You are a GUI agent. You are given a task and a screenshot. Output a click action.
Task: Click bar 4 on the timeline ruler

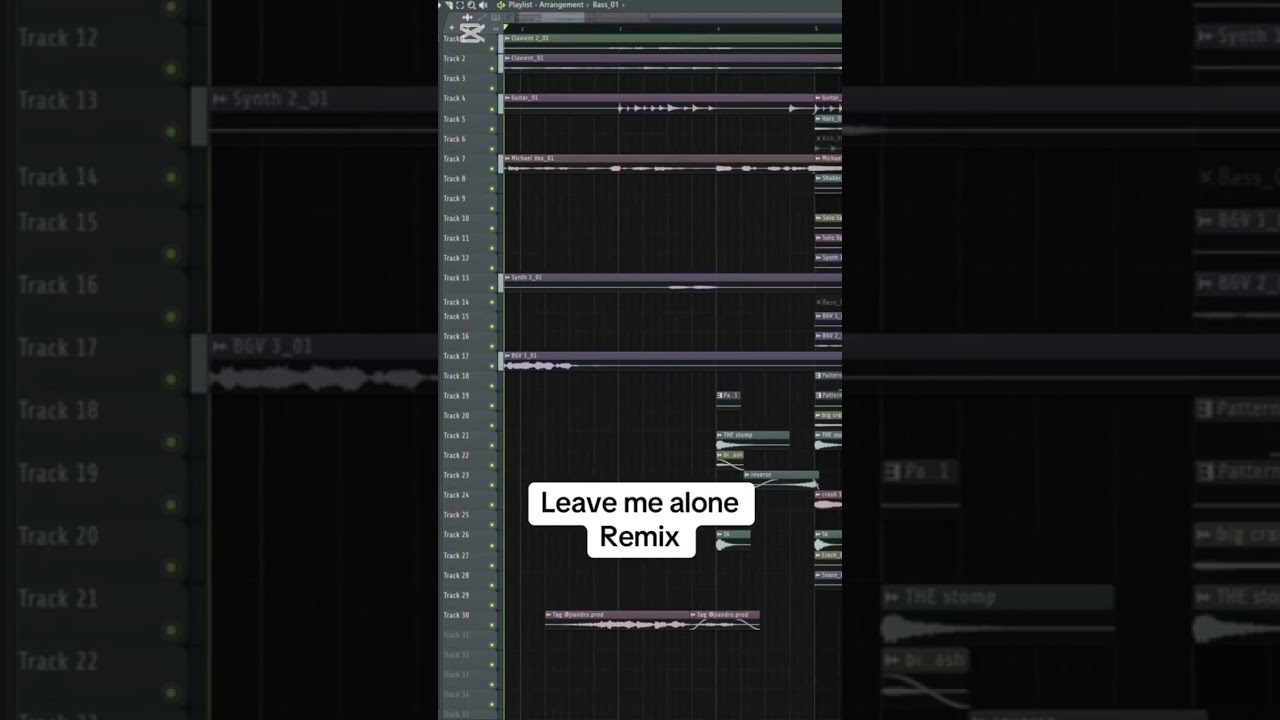(718, 28)
